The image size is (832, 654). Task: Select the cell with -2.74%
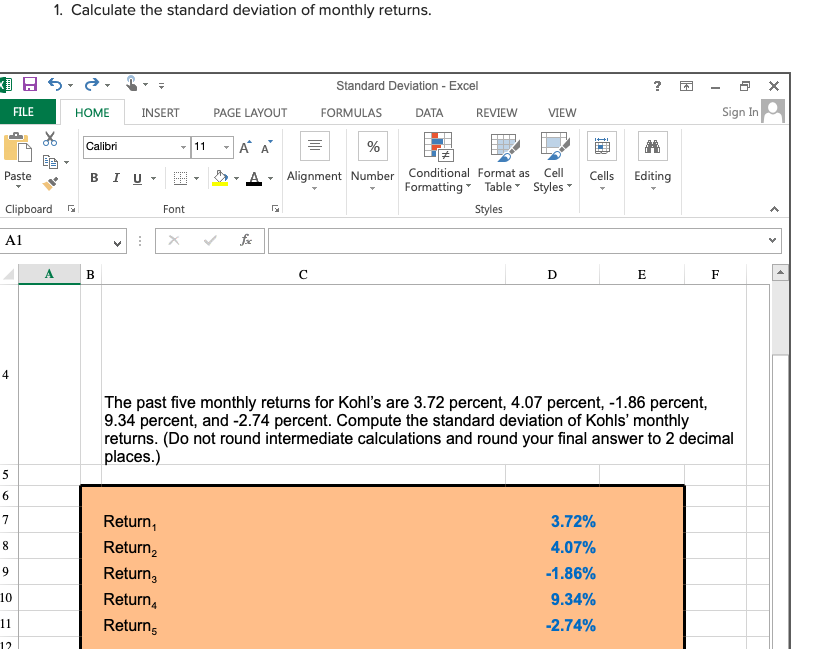[x=552, y=625]
